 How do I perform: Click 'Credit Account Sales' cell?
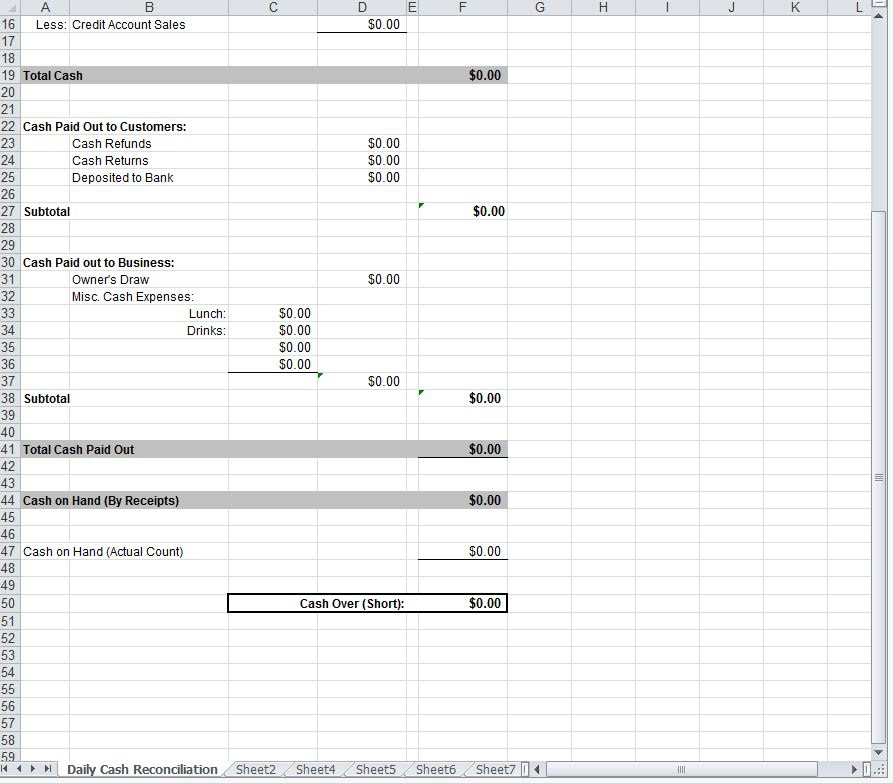(x=129, y=24)
